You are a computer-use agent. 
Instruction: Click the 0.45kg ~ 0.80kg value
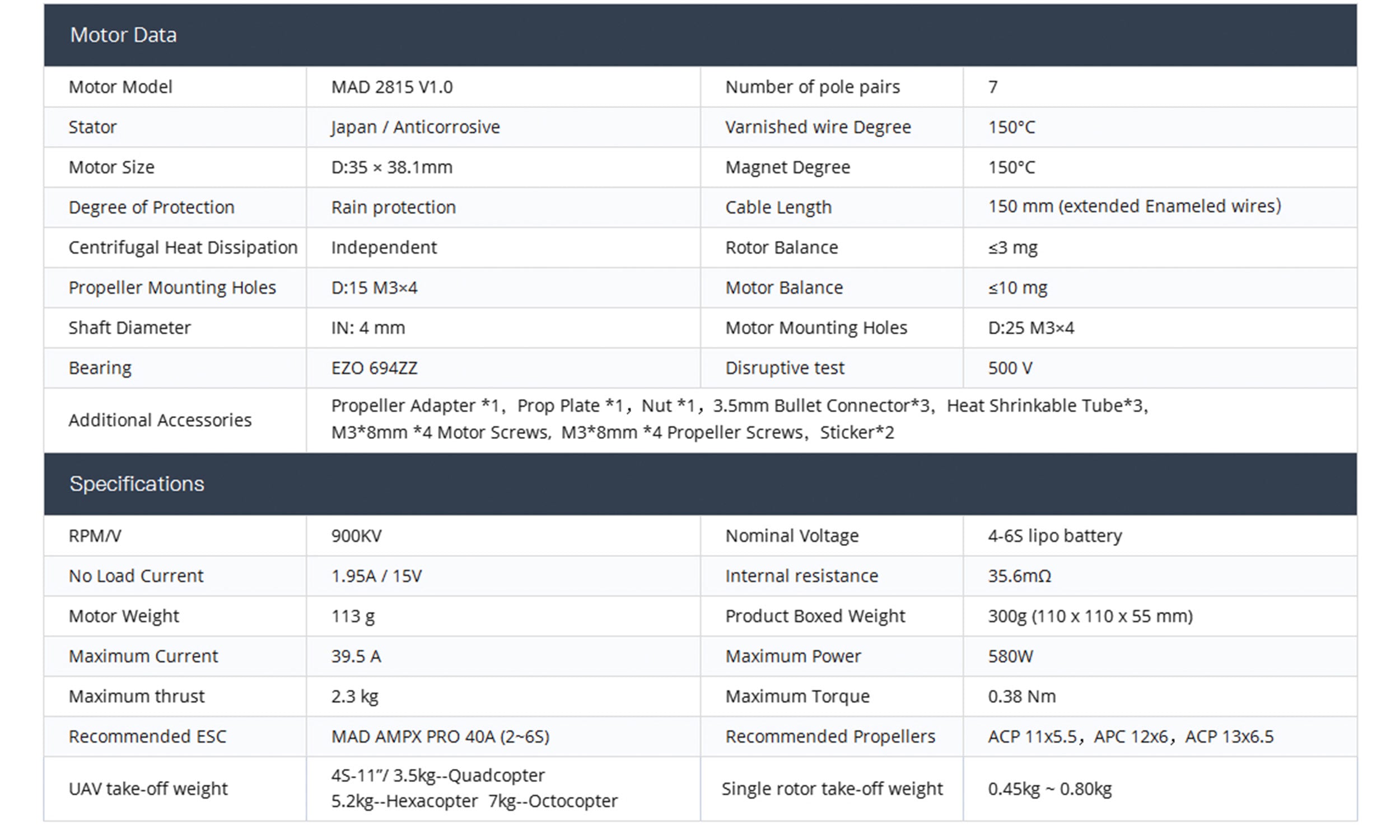(1049, 789)
